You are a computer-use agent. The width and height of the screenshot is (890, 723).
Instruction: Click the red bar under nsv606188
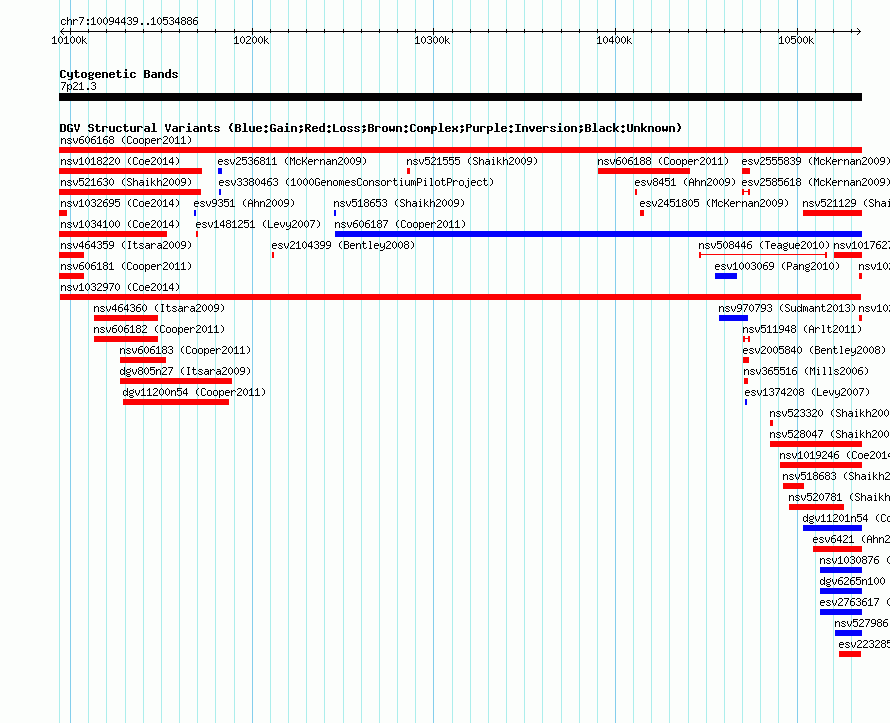coord(644,171)
